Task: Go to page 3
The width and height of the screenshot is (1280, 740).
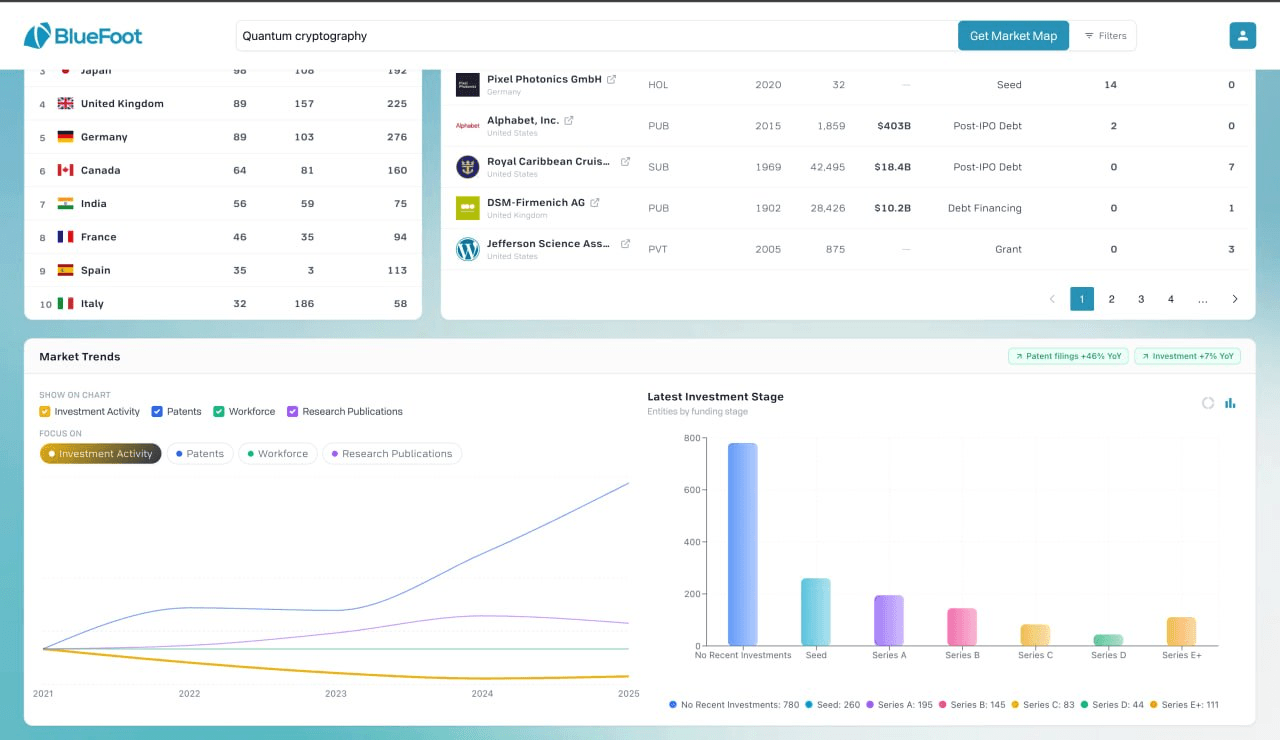Action: 1141,299
